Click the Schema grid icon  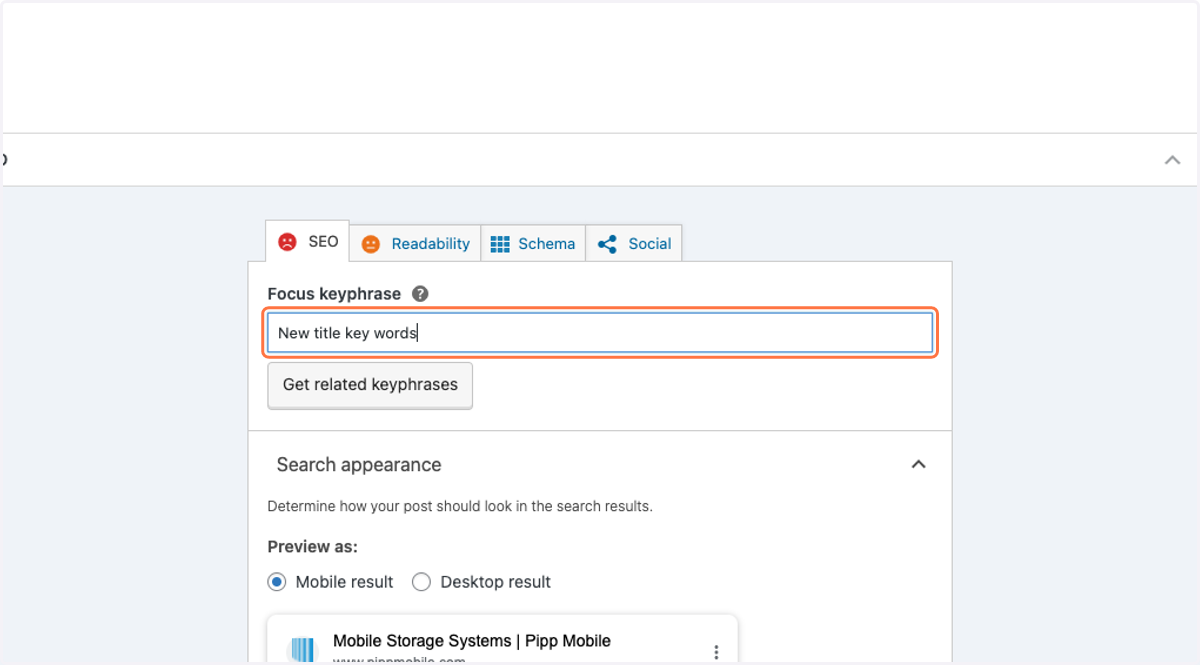tap(500, 244)
